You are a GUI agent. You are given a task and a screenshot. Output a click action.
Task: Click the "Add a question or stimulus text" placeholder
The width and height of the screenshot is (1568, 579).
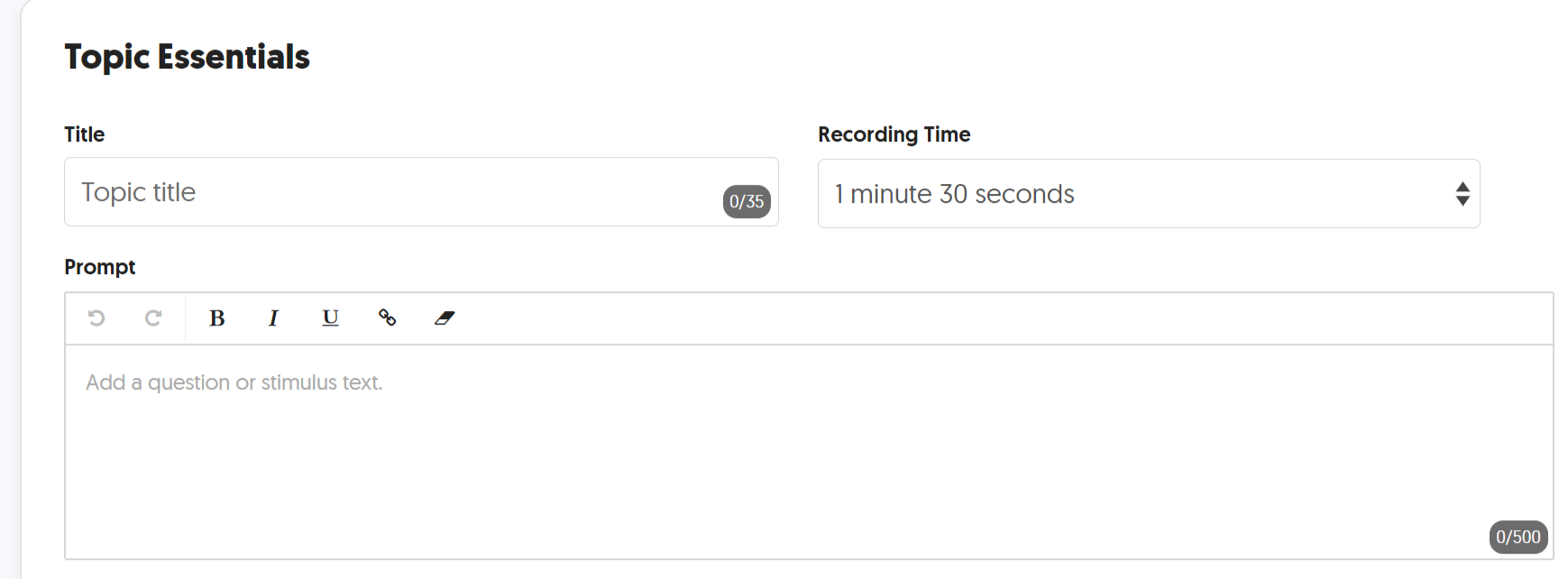(234, 382)
